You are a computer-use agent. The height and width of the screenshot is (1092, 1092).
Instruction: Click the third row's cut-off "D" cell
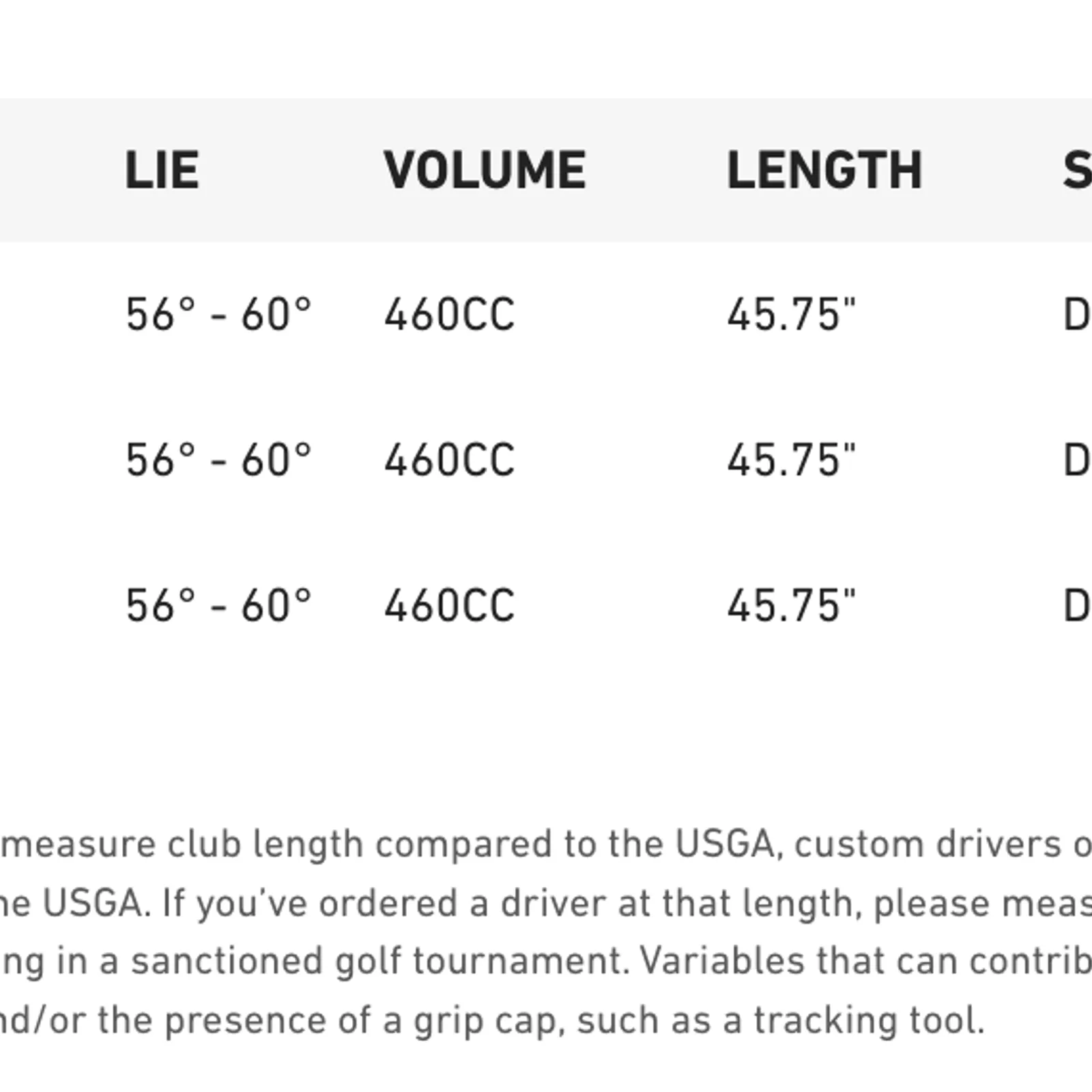pyautogui.click(x=1077, y=606)
